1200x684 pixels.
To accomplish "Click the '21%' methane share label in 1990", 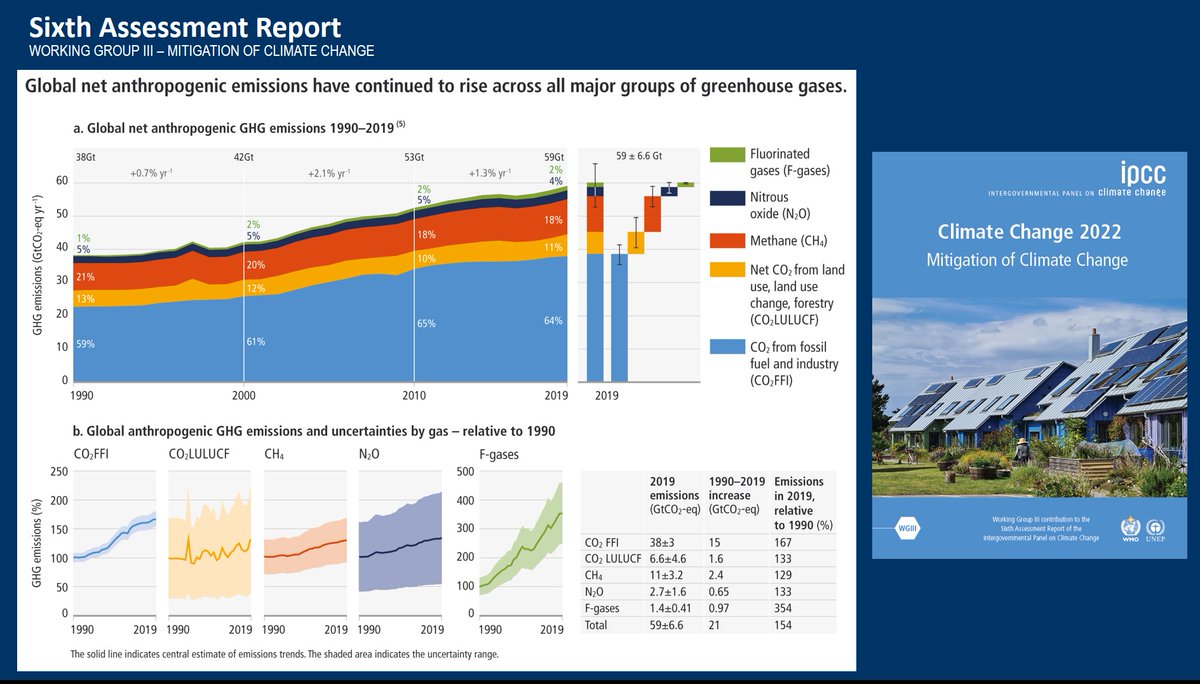I will click(x=84, y=277).
